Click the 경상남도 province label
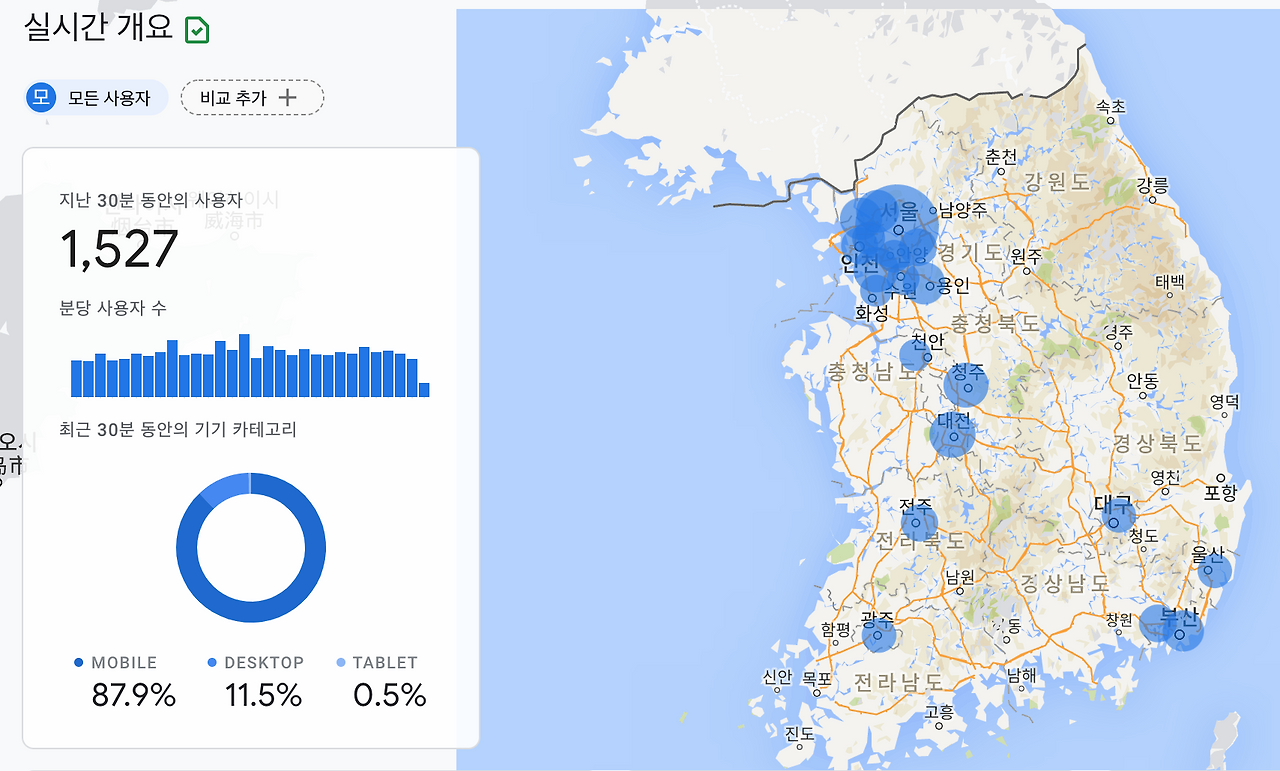This screenshot has height=771, width=1280. pyautogui.click(x=1064, y=582)
